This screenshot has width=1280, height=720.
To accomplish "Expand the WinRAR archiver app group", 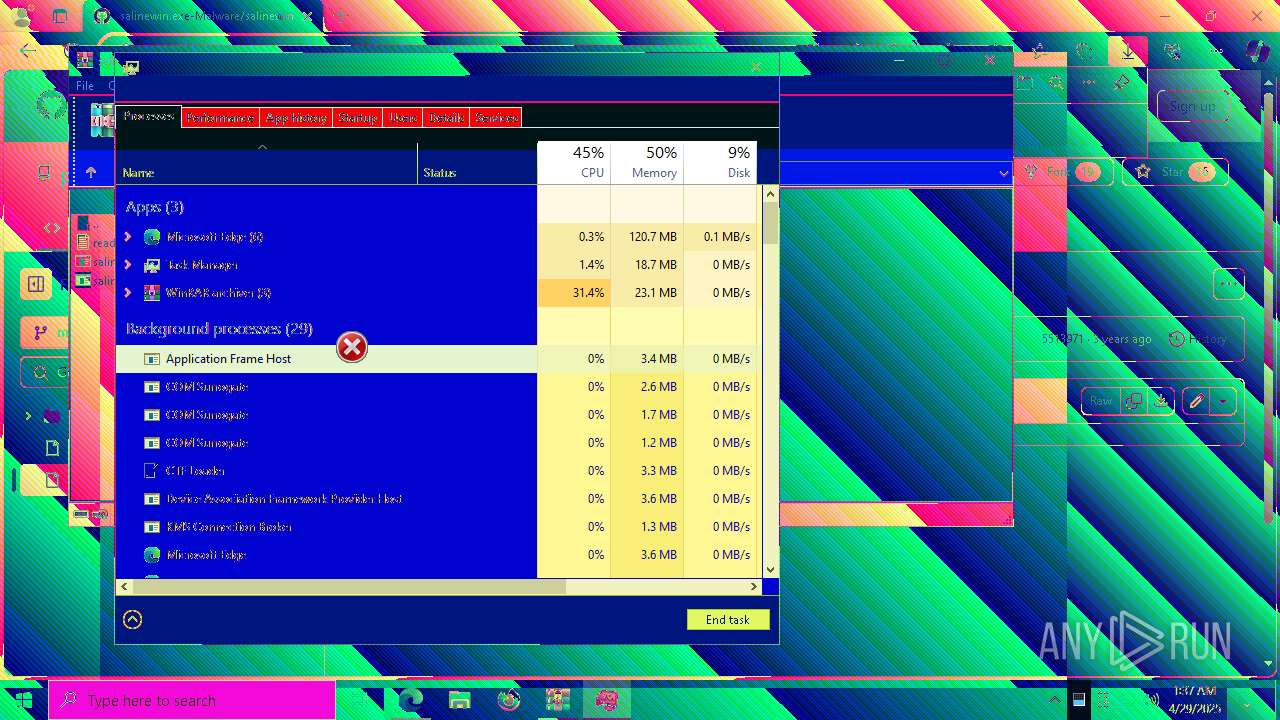I will click(127, 293).
